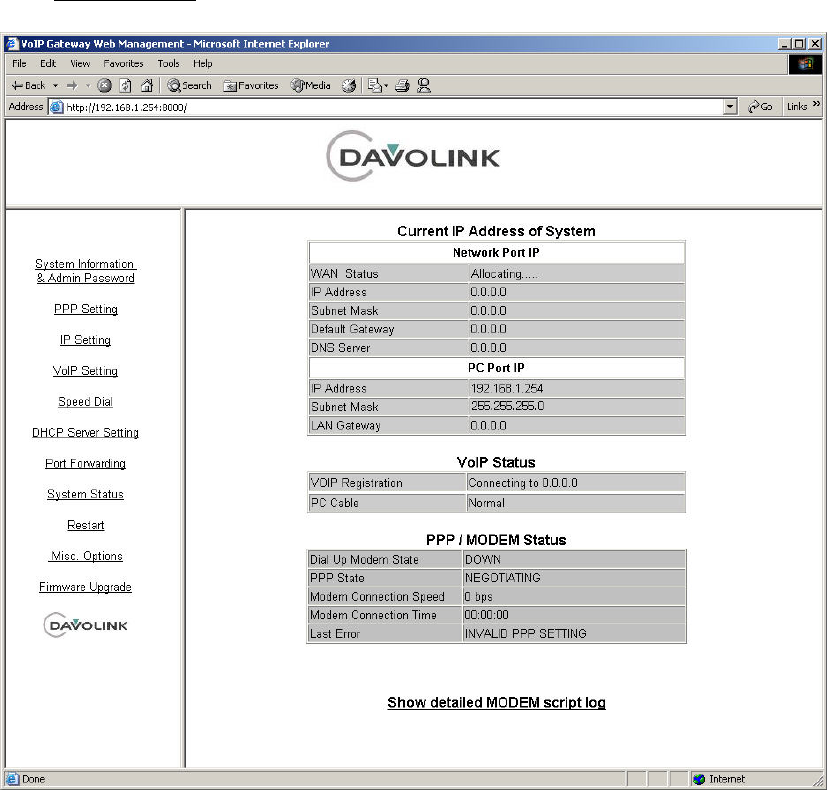Click Show detailed MODEM script log link
827x790 pixels.
[496, 702]
